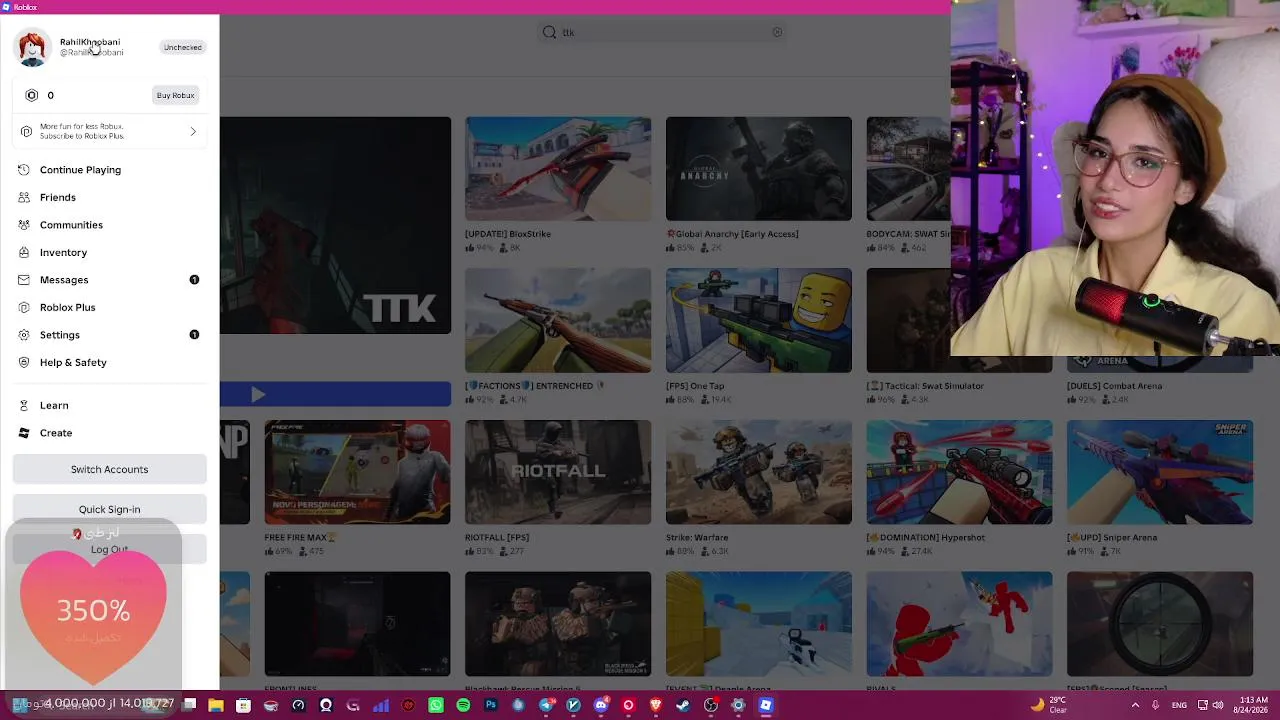
Task: Open network settings in system tray
Action: 1203,705
